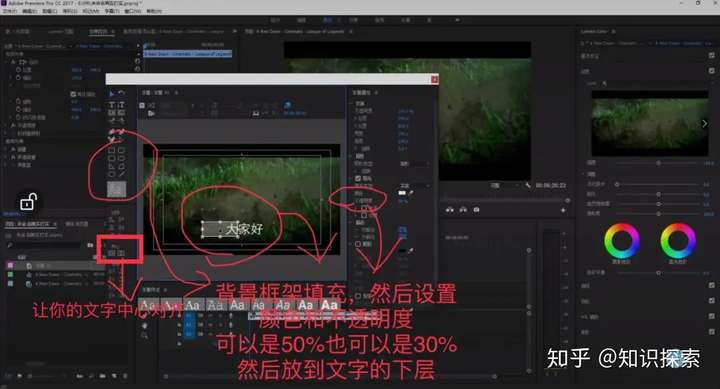Toggle the Shadow checkbox in title properties
720x389 pixels.
pyautogui.click(x=358, y=244)
